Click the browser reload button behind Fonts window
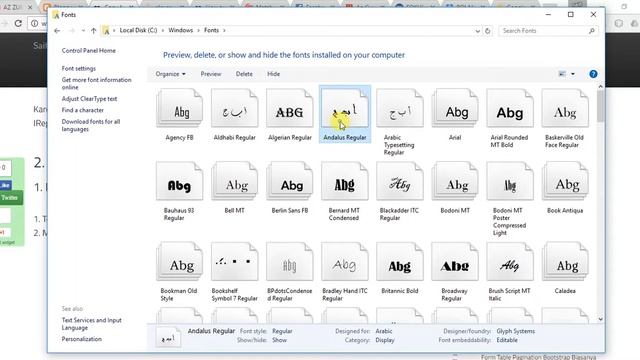The width and height of the screenshot is (640, 360). tap(18, 23)
